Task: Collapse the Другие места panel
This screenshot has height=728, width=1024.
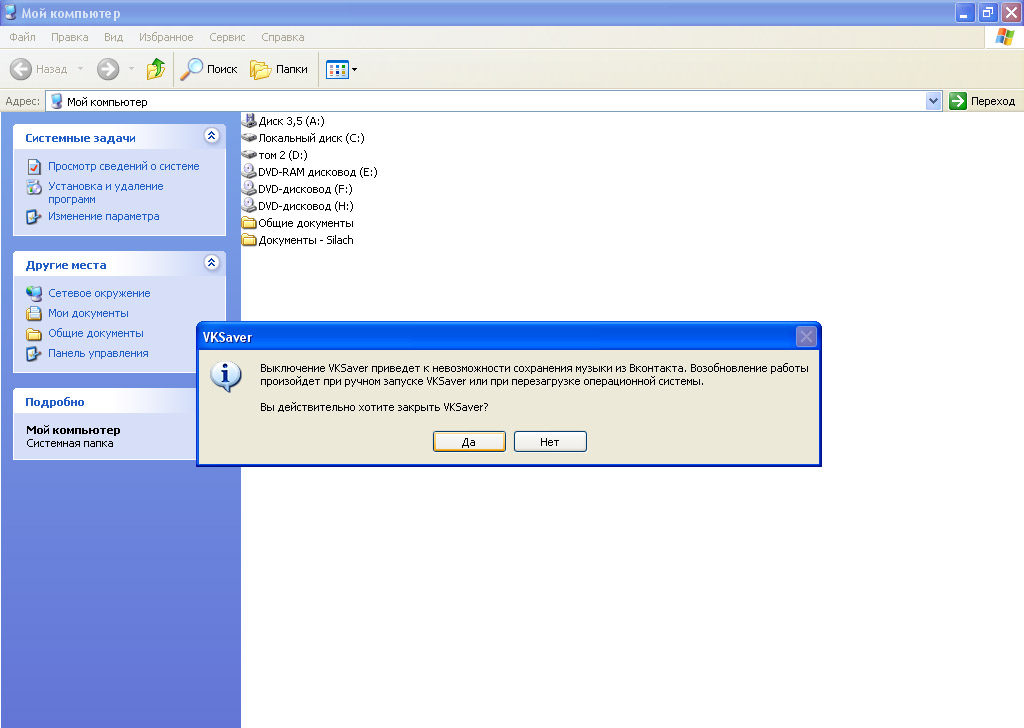Action: (211, 262)
